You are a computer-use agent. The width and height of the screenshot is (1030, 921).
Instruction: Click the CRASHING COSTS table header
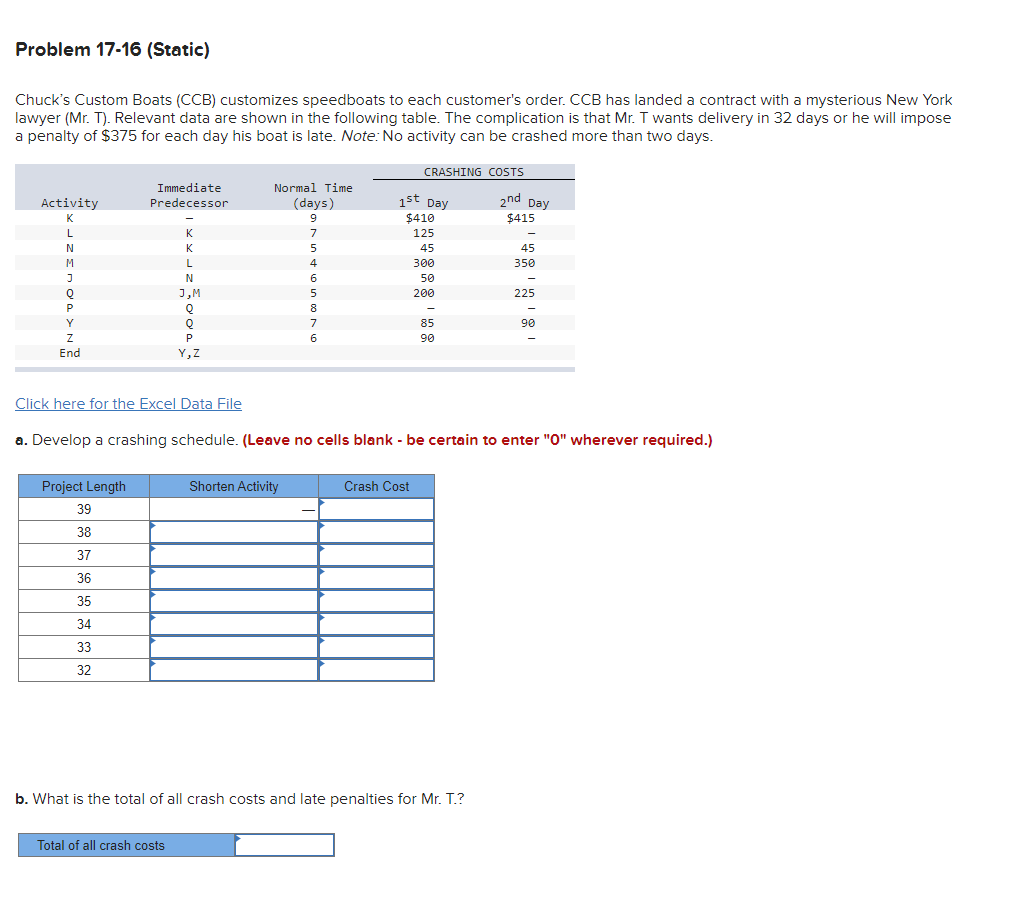[474, 171]
